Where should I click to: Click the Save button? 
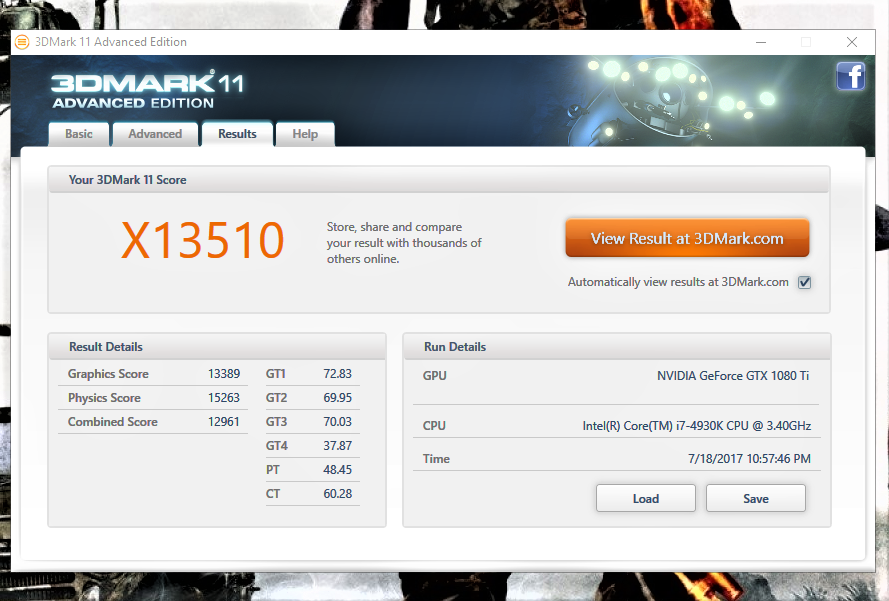click(756, 498)
